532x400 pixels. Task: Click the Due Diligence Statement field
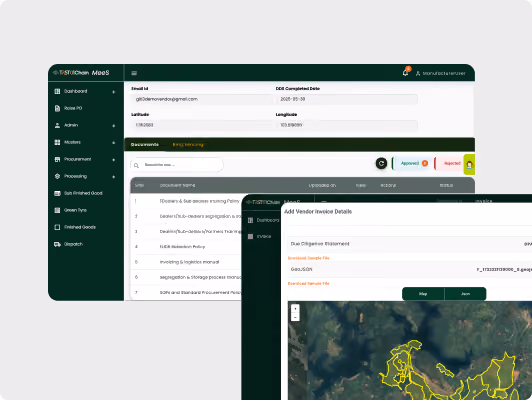click(410, 244)
